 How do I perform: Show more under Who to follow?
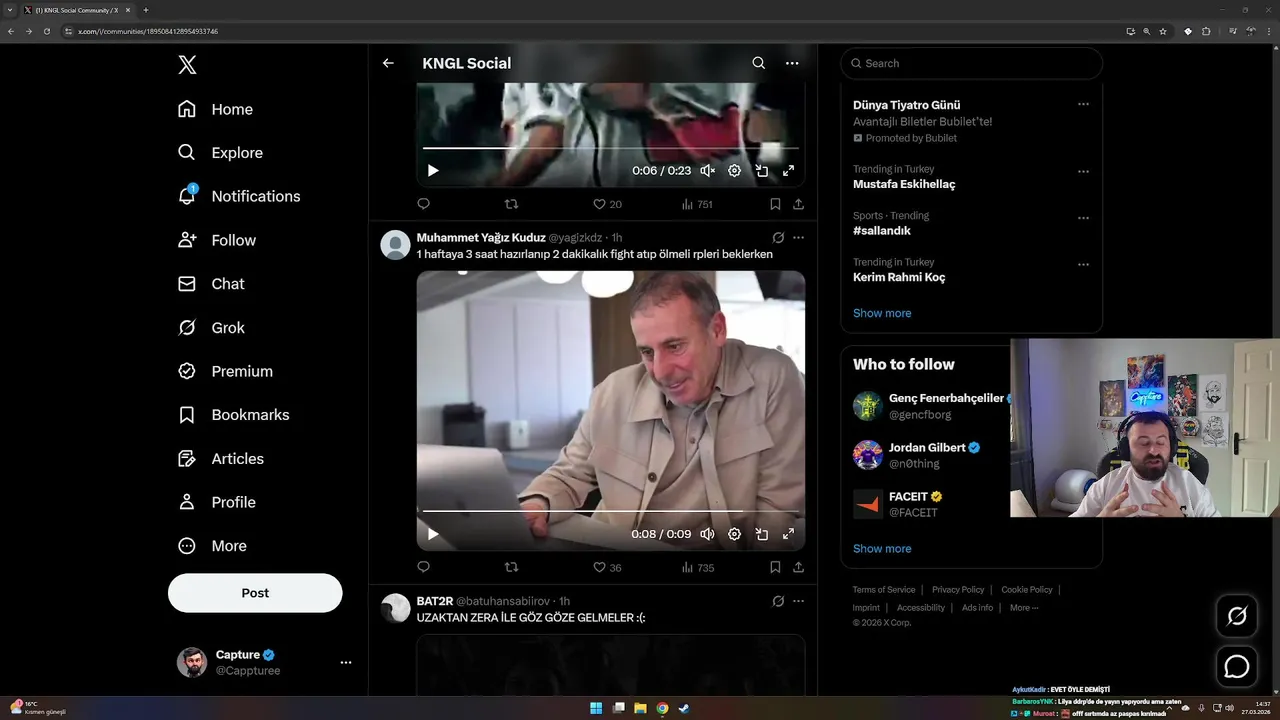coord(882,548)
